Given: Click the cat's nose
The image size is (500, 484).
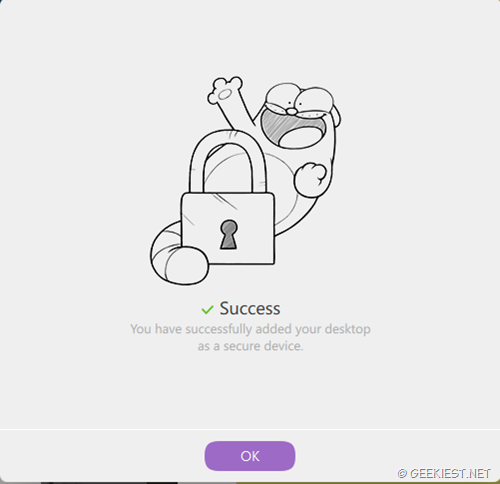Looking at the screenshot, I should (x=291, y=111).
